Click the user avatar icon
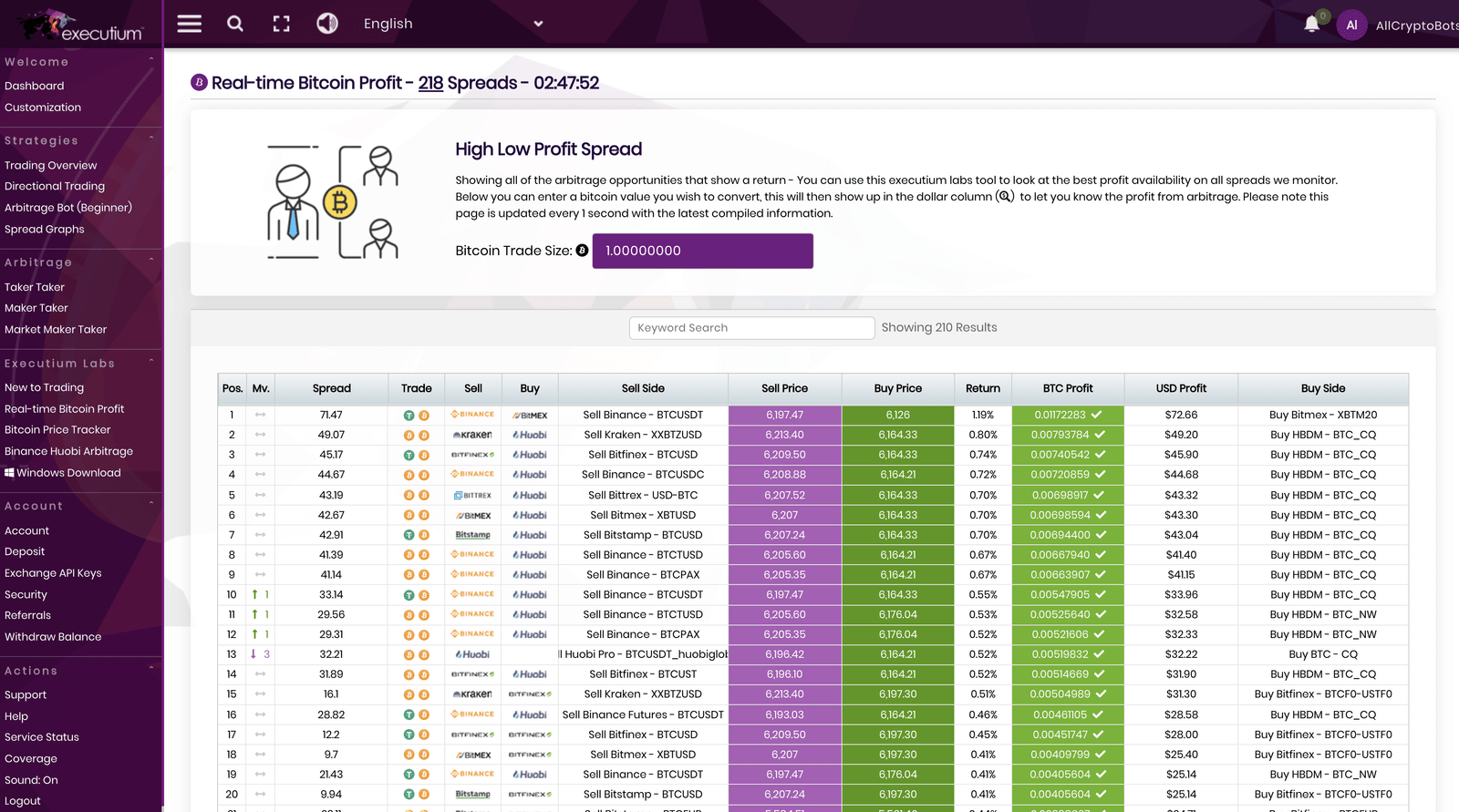Viewport: 1459px width, 812px height. (1351, 26)
